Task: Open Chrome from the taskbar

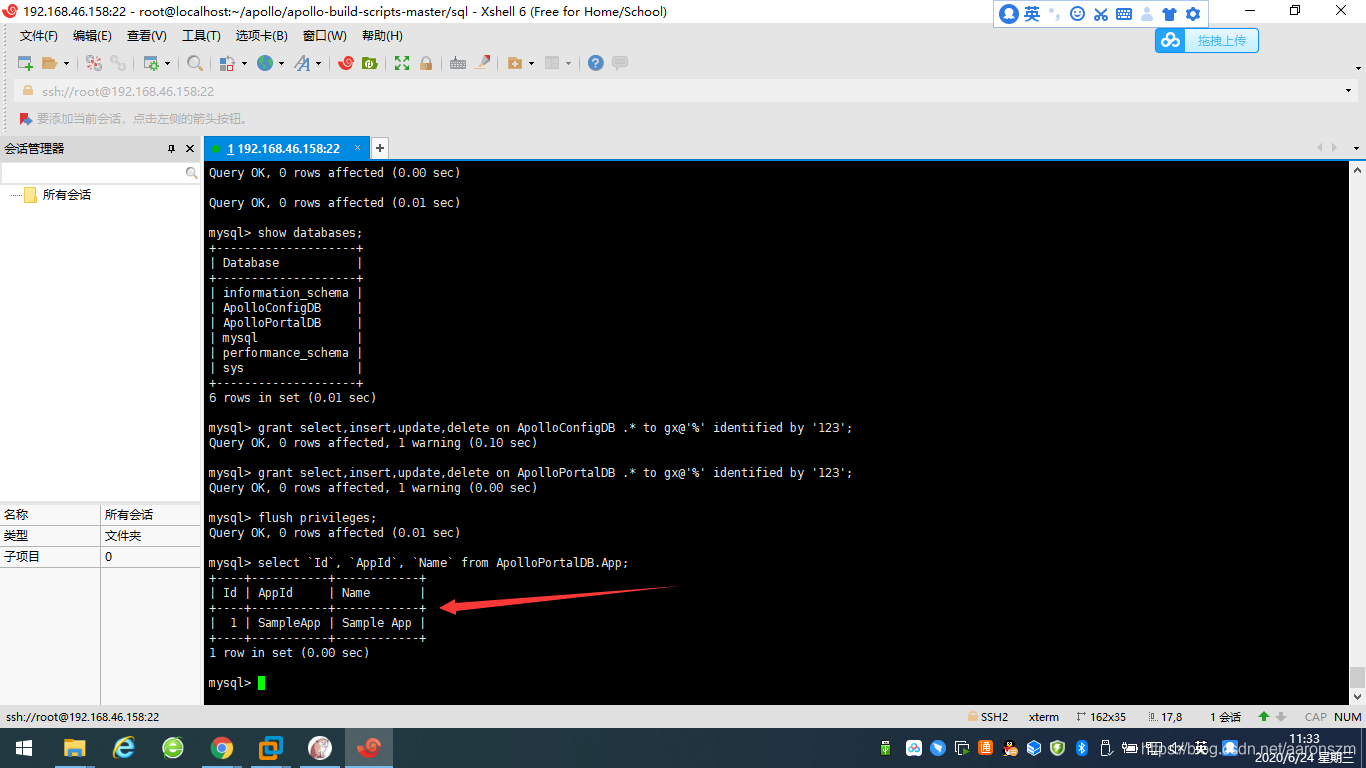Action: 222,748
